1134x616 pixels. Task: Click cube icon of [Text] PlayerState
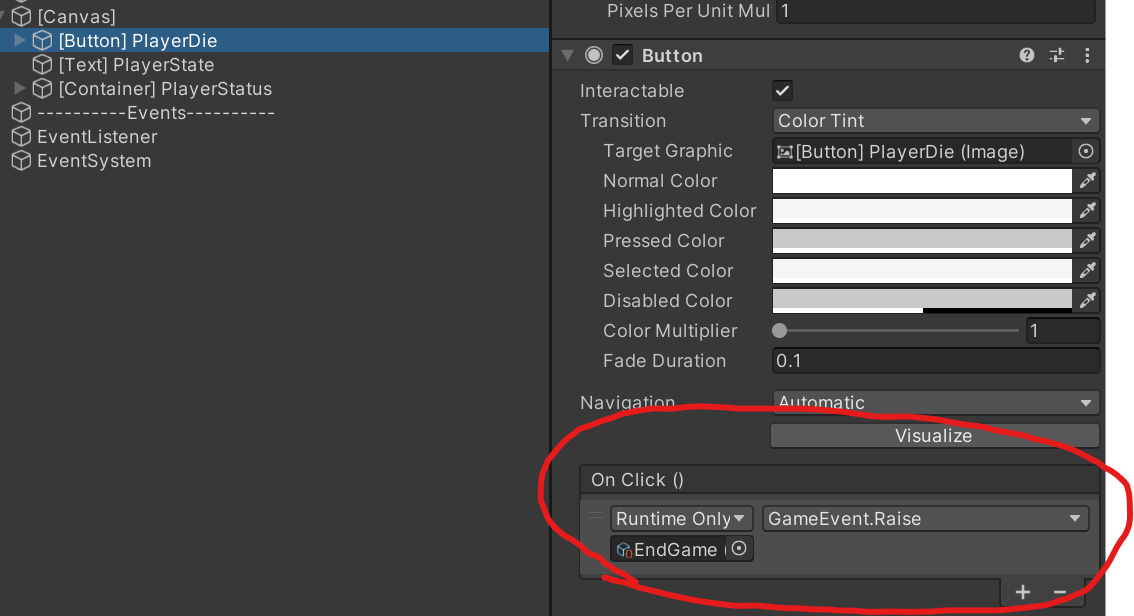pos(43,64)
